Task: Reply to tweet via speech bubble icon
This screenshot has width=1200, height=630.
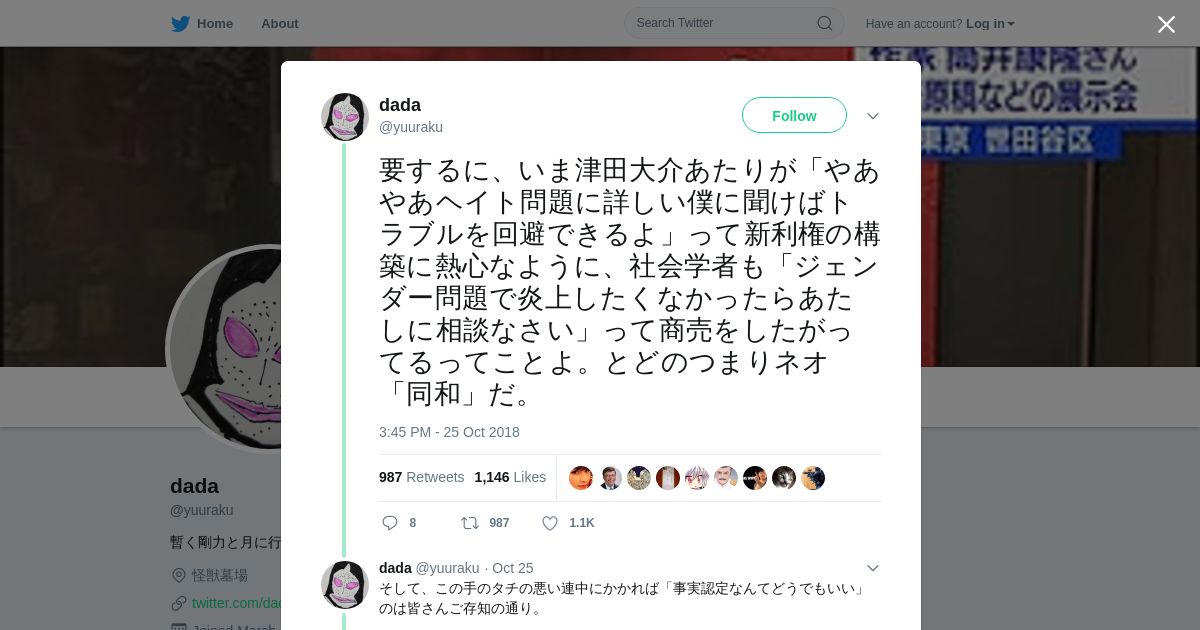Action: [x=390, y=523]
